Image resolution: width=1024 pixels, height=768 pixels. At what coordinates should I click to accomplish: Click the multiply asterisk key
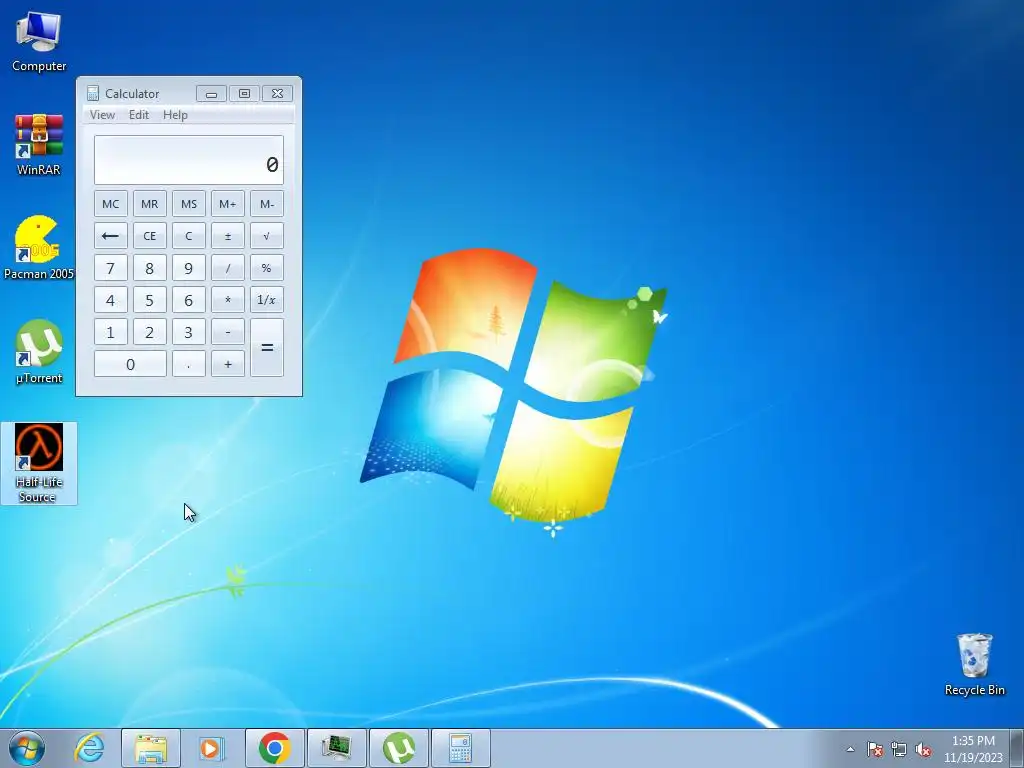[x=228, y=300]
